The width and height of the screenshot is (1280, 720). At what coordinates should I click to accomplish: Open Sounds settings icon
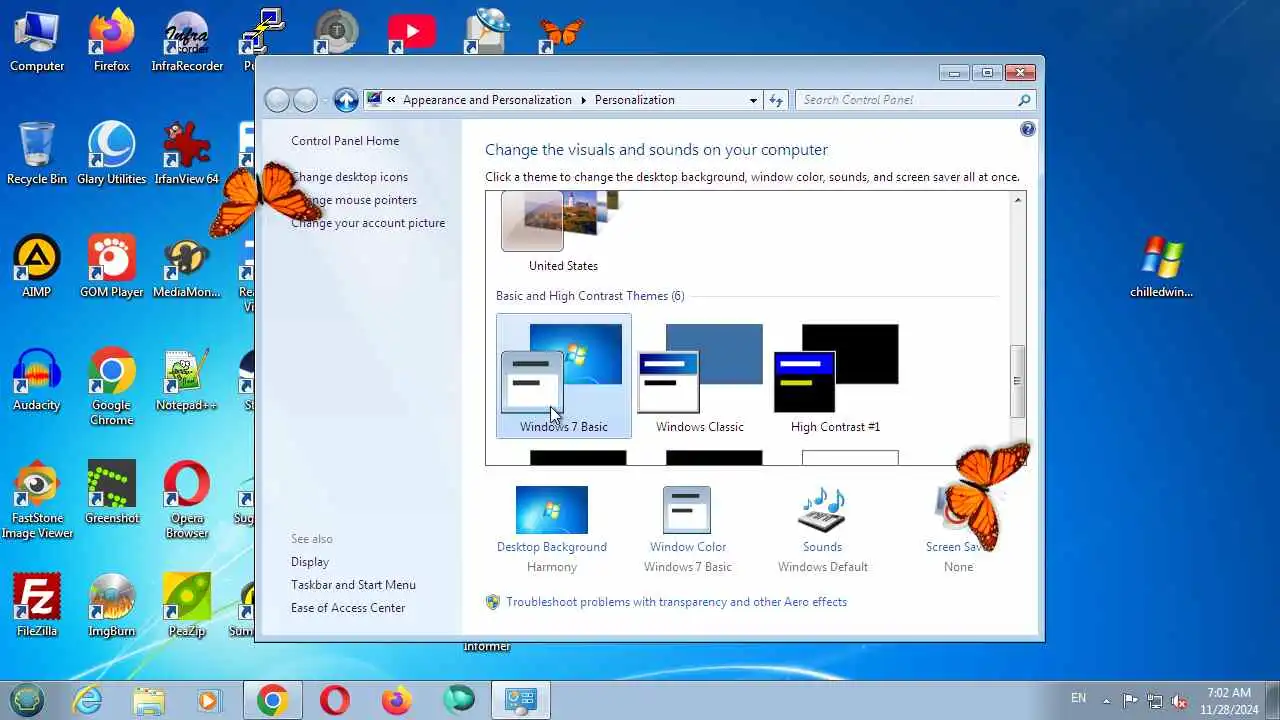tap(822, 510)
